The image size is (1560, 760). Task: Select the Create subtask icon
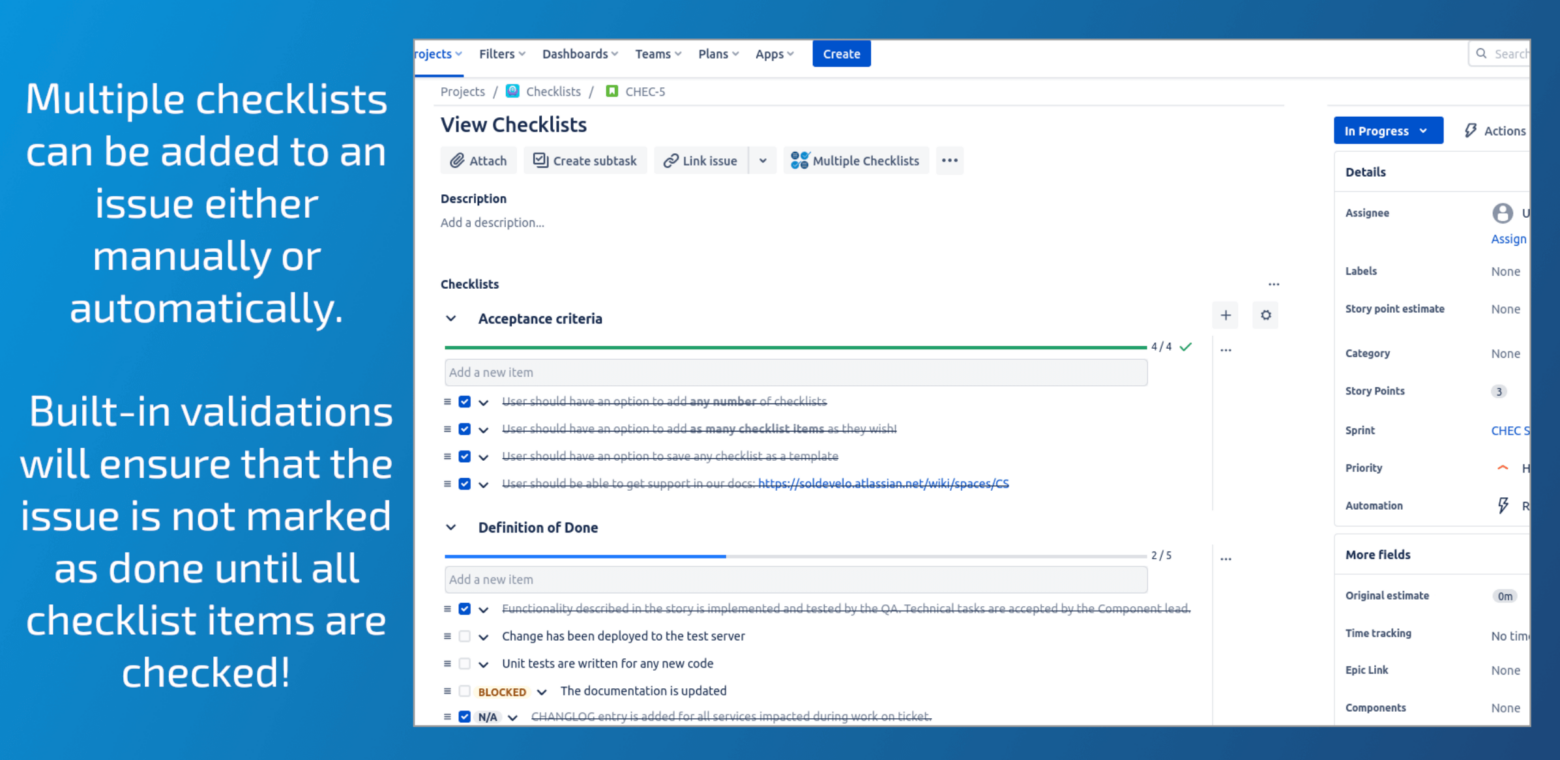pos(539,160)
